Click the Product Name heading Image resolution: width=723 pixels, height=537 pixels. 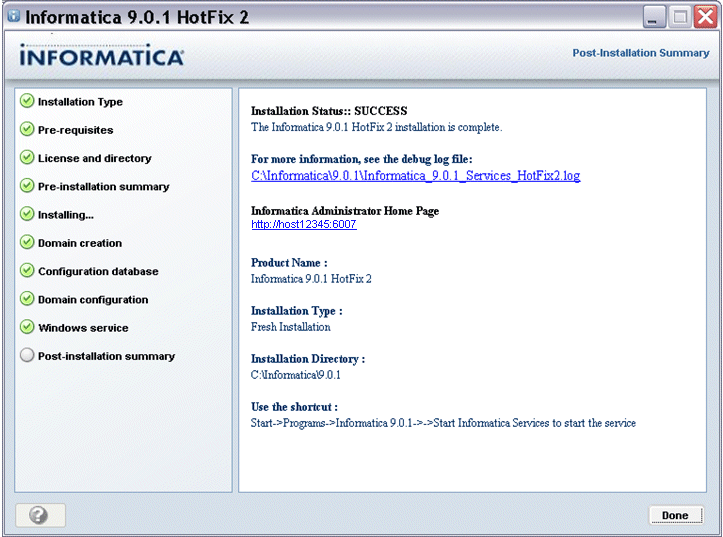(x=289, y=263)
